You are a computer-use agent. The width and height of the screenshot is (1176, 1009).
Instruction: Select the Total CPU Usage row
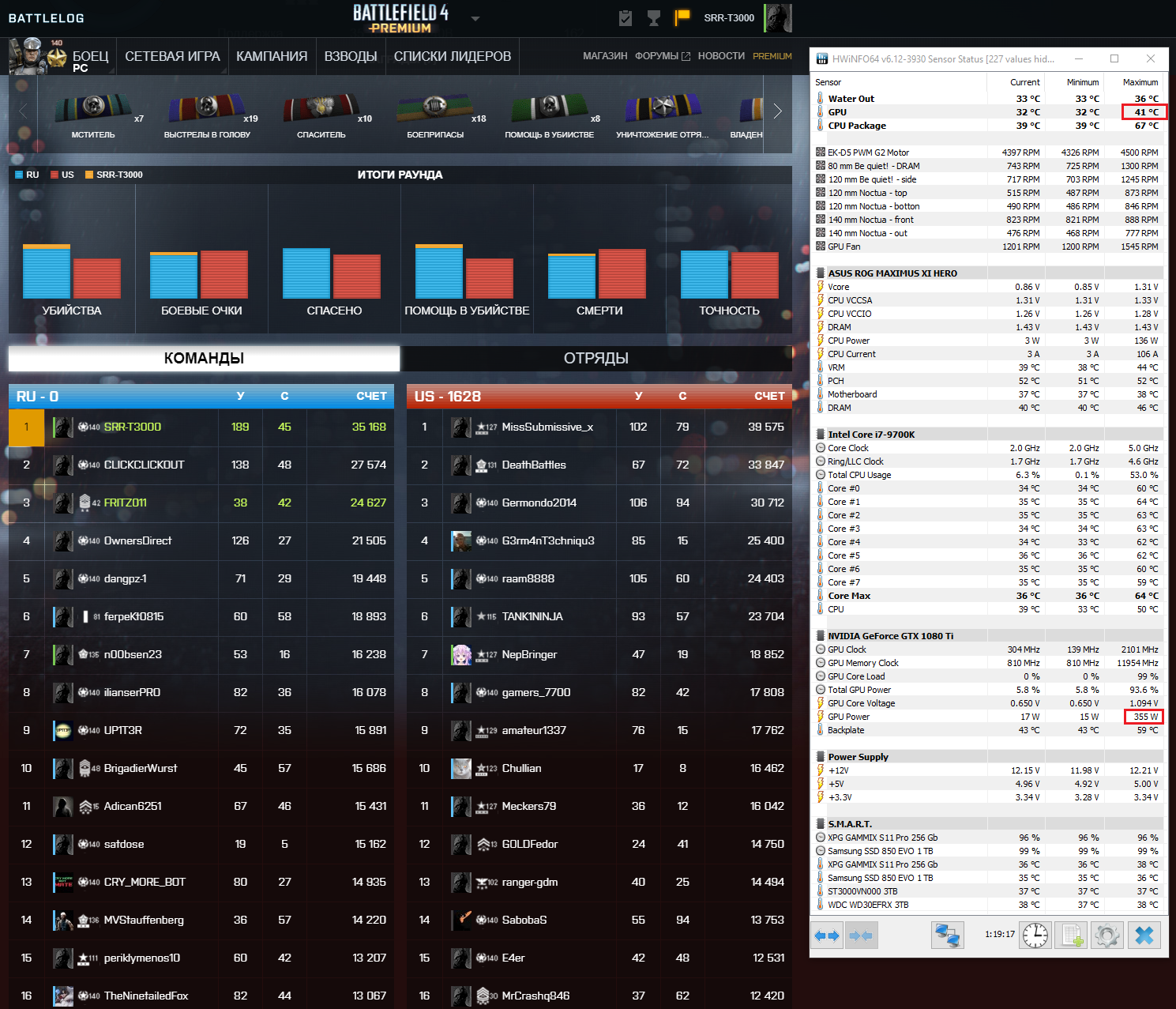[x=989, y=475]
